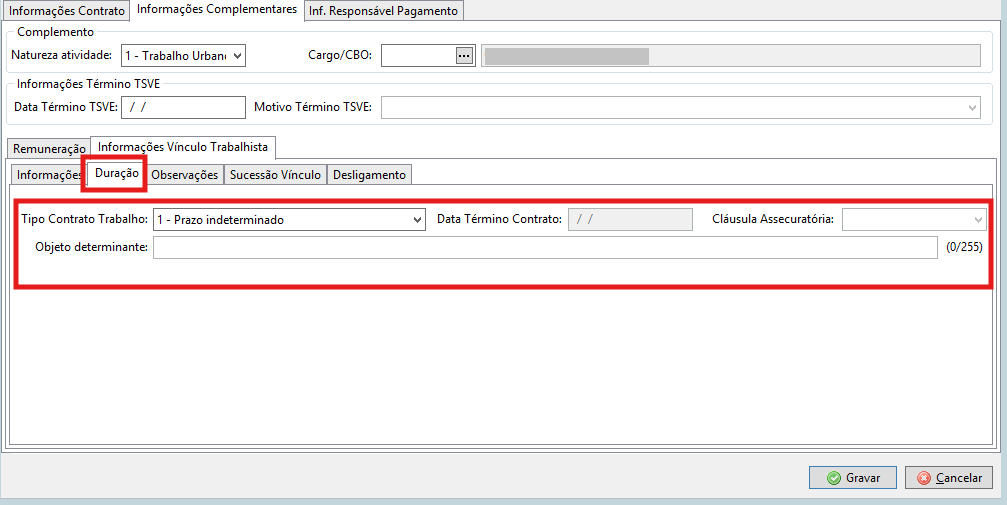
Task: Click the Data Término Contrato field
Action: (630, 220)
